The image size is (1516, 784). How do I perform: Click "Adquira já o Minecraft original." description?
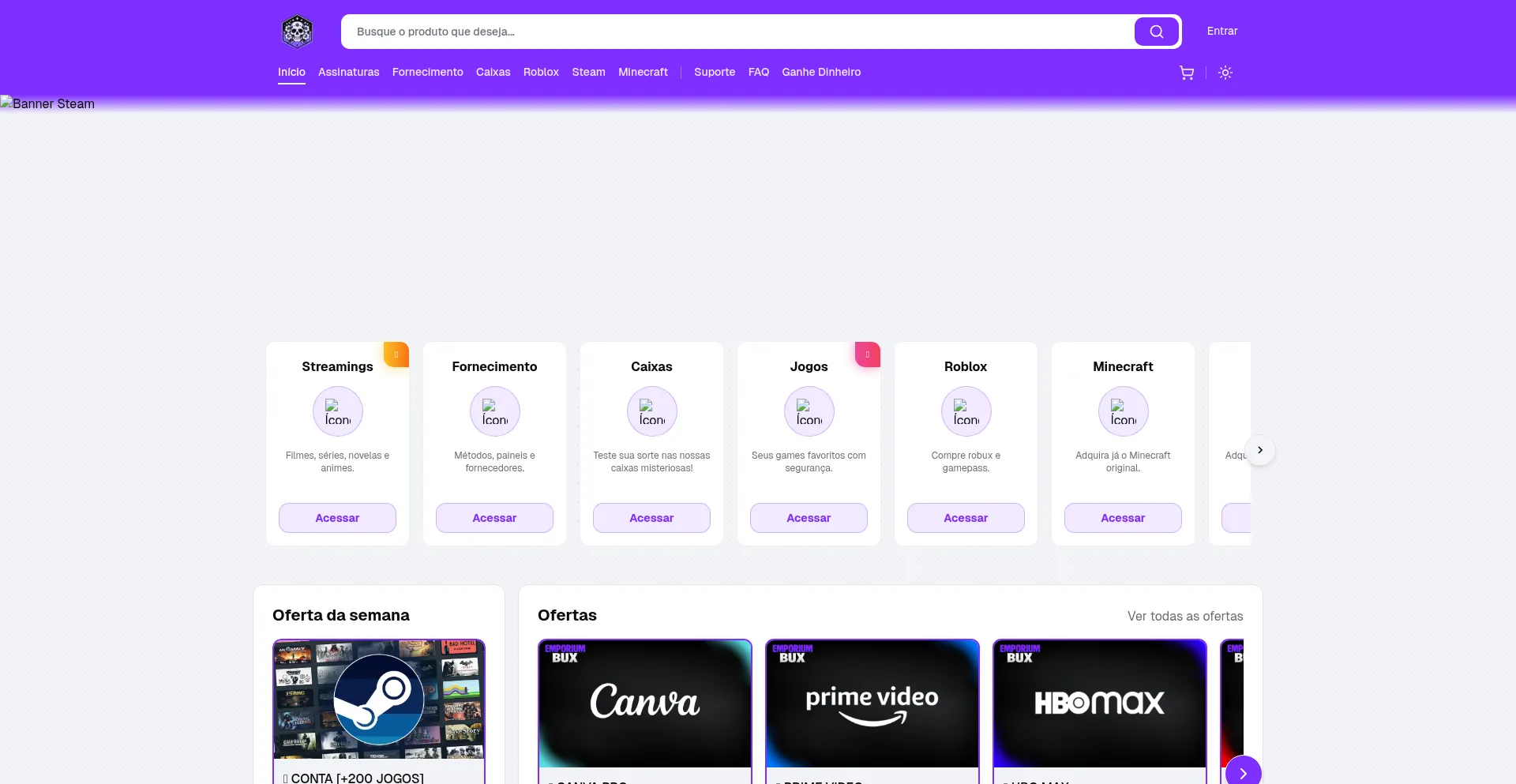(1123, 462)
